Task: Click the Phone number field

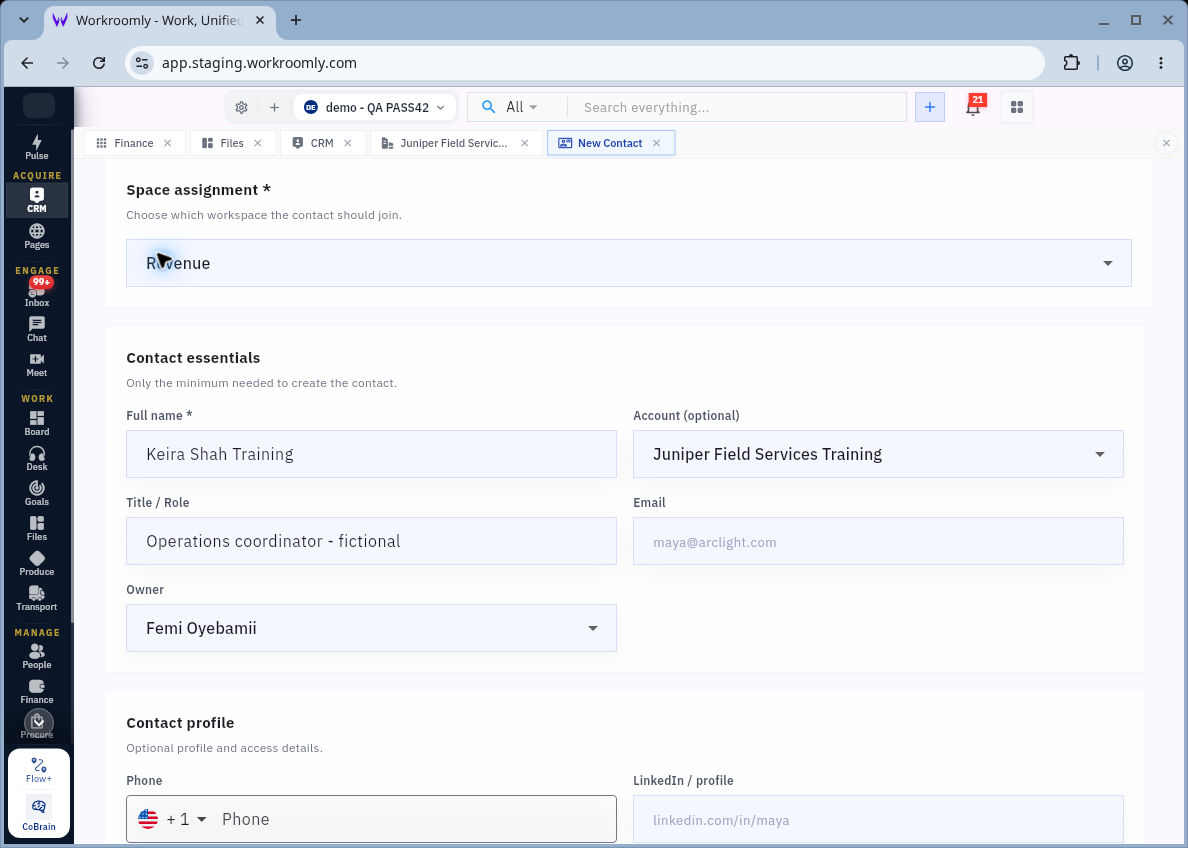Action: click(x=413, y=819)
